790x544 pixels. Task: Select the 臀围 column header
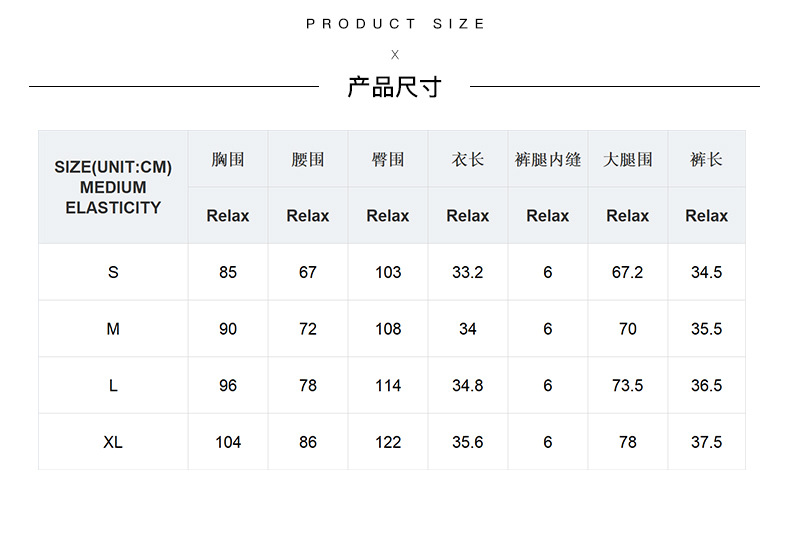tap(388, 159)
